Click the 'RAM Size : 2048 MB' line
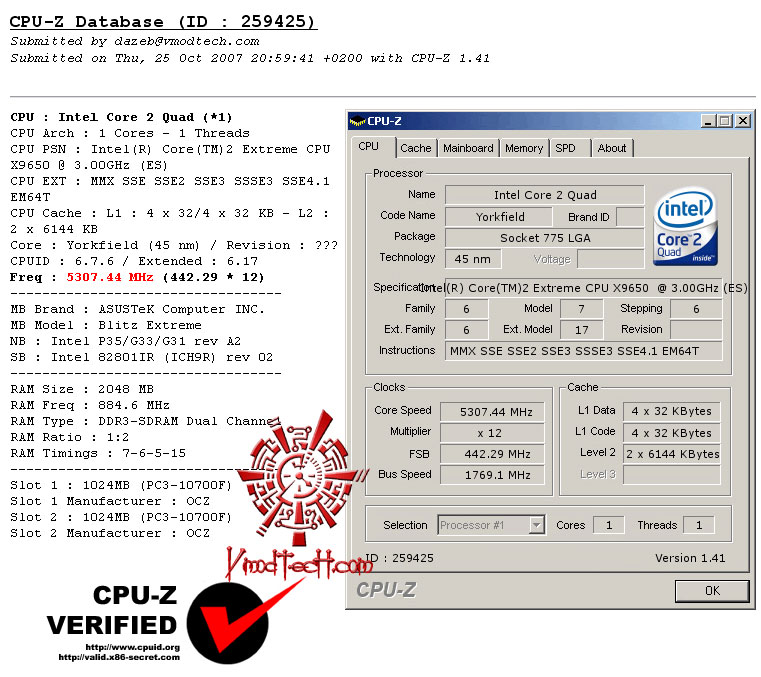 [82, 389]
